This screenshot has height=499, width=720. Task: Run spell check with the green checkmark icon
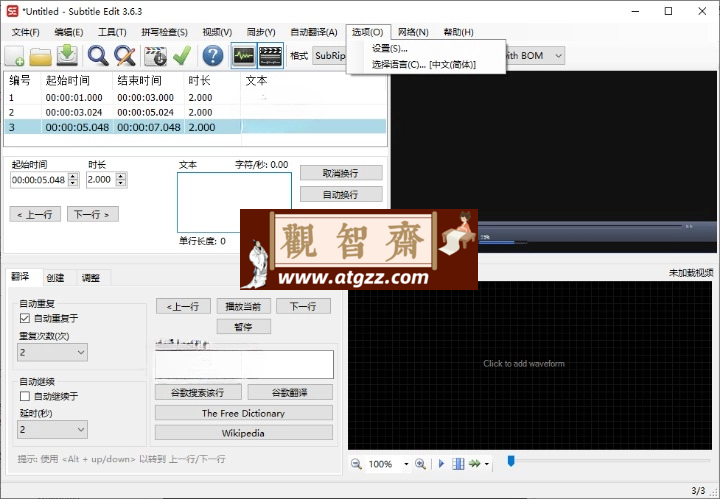pyautogui.click(x=182, y=56)
